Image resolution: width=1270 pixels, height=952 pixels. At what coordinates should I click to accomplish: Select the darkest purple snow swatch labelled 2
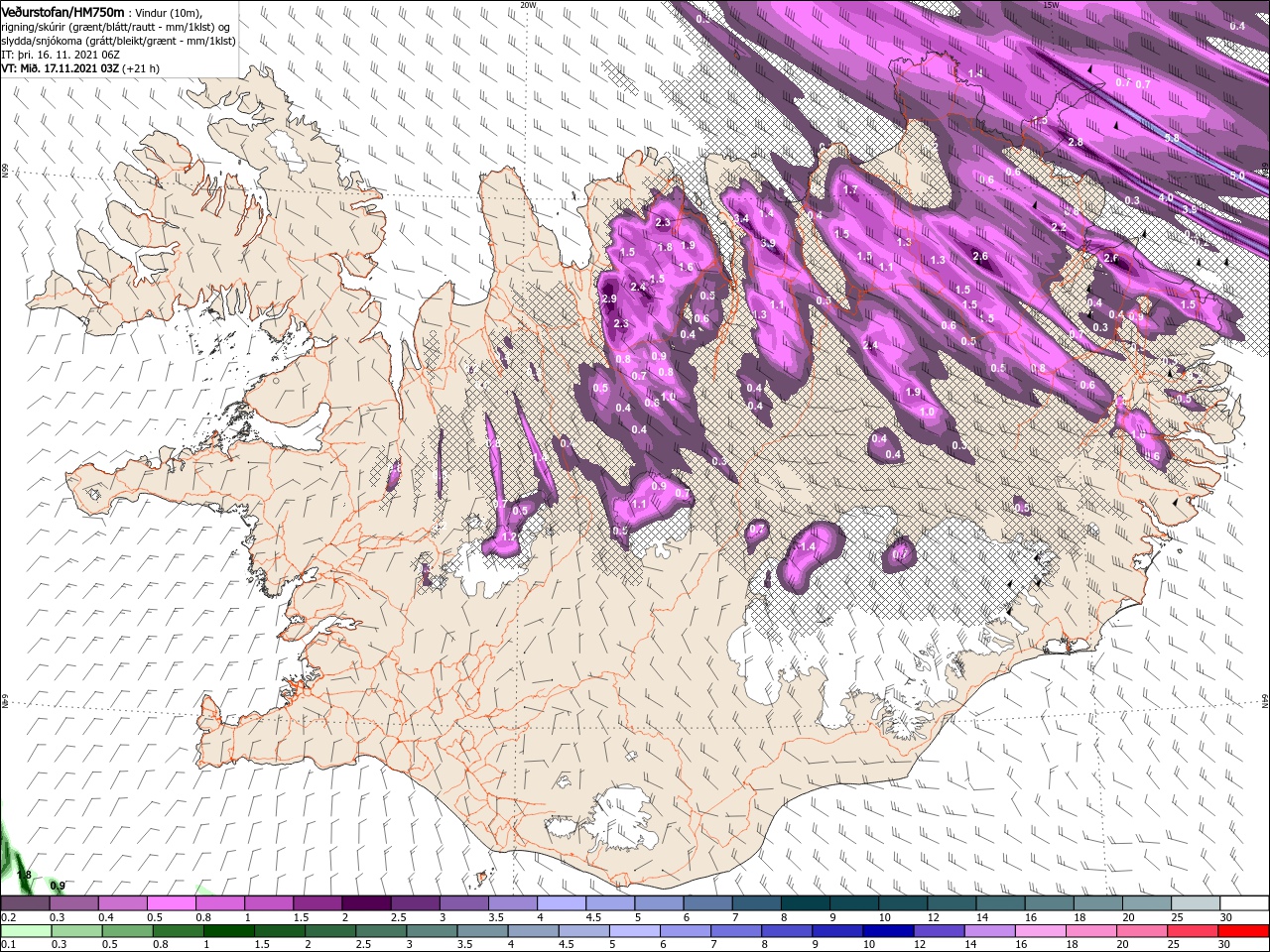click(365, 903)
